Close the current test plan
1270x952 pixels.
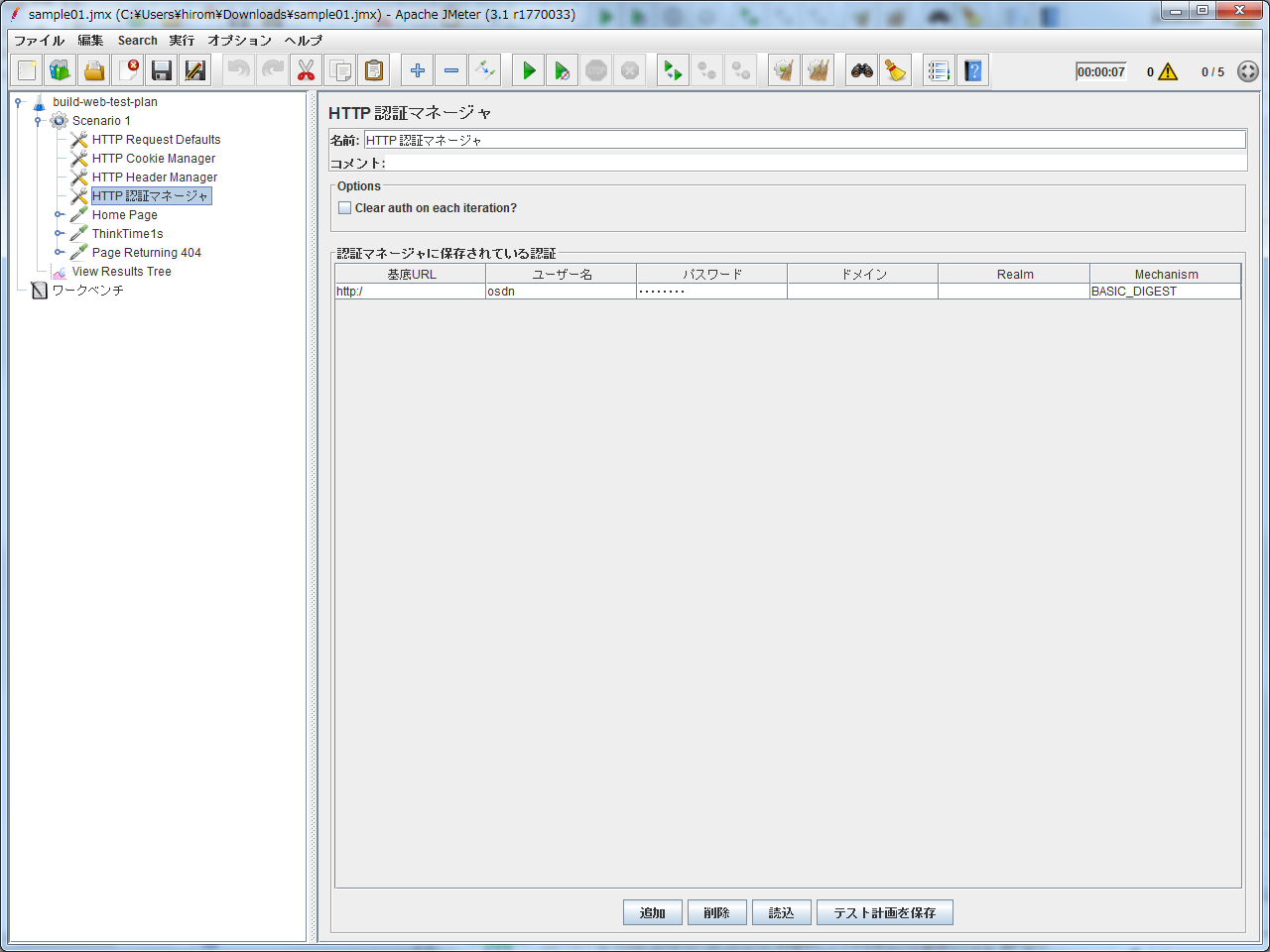tap(128, 70)
